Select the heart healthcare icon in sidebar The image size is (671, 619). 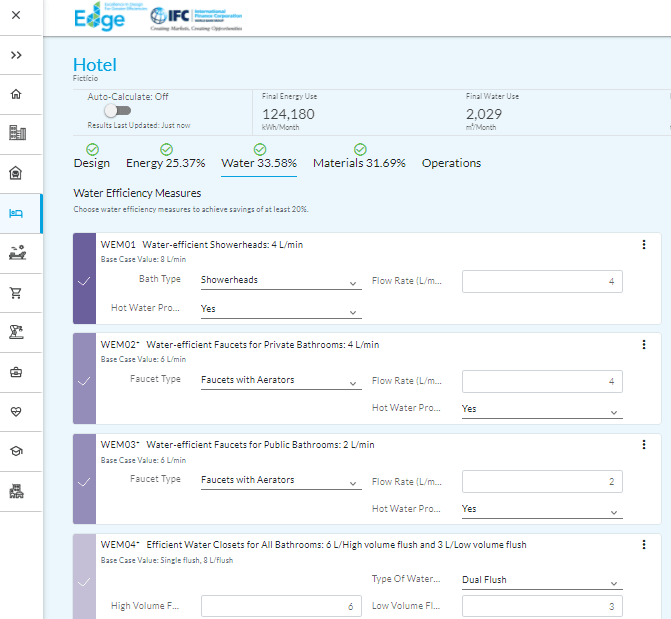pyautogui.click(x=16, y=411)
